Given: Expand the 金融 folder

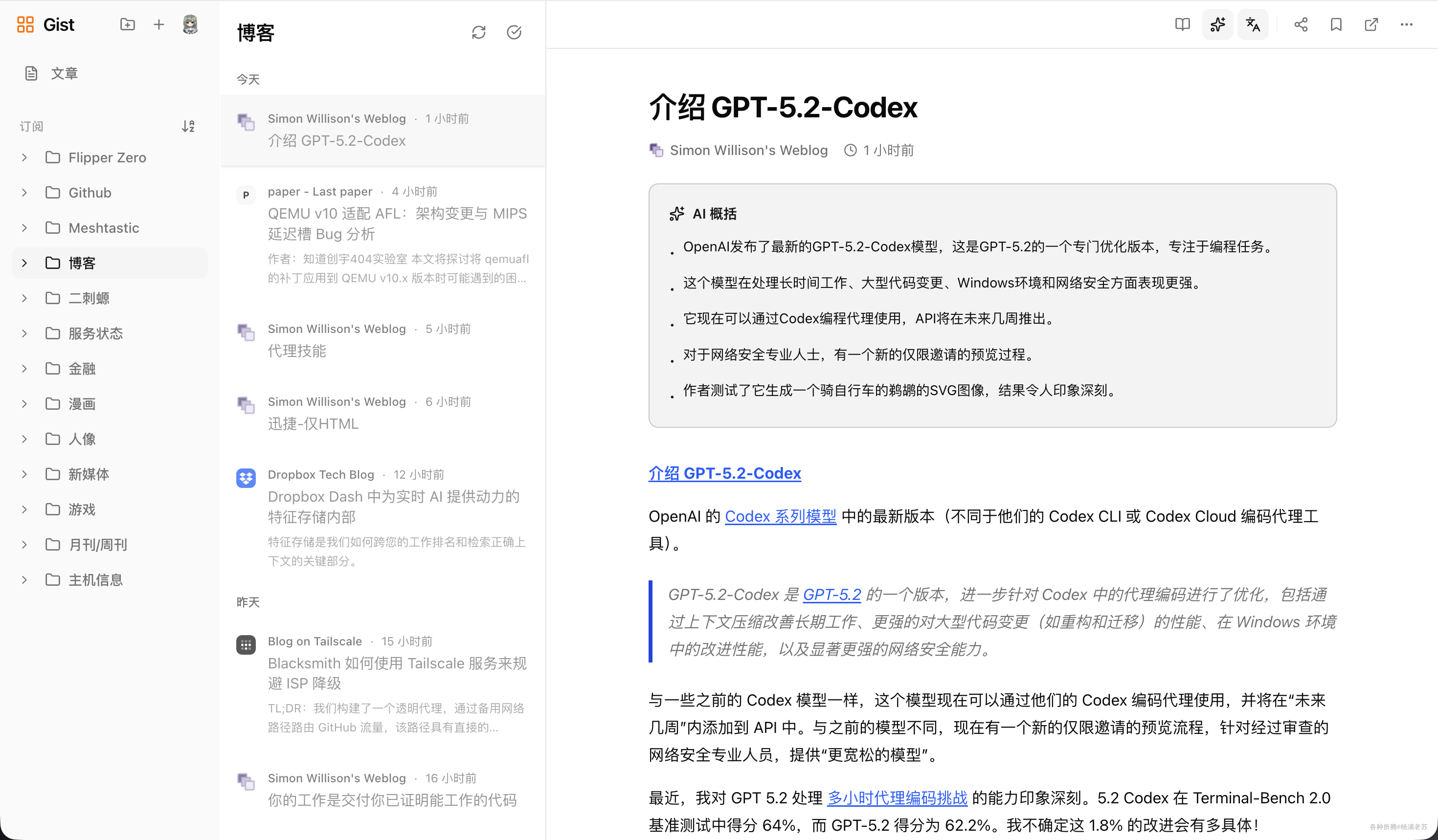Looking at the screenshot, I should (x=24, y=368).
